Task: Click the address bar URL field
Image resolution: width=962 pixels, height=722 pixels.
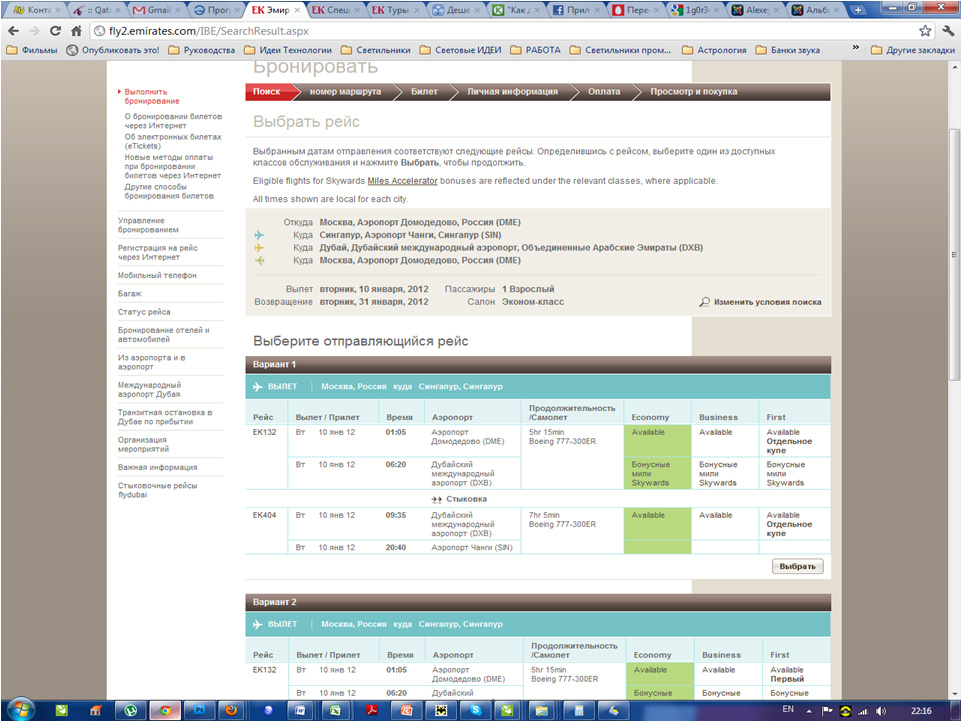Action: [503, 31]
